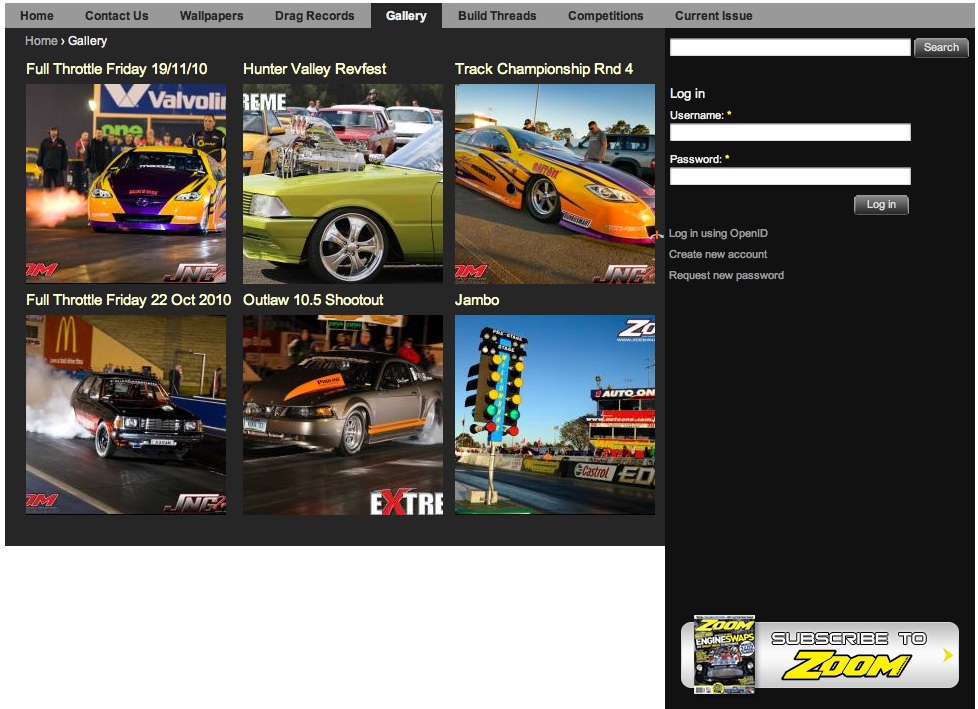View the Jambo gallery thumbnail image
978x709 pixels.
coord(554,415)
